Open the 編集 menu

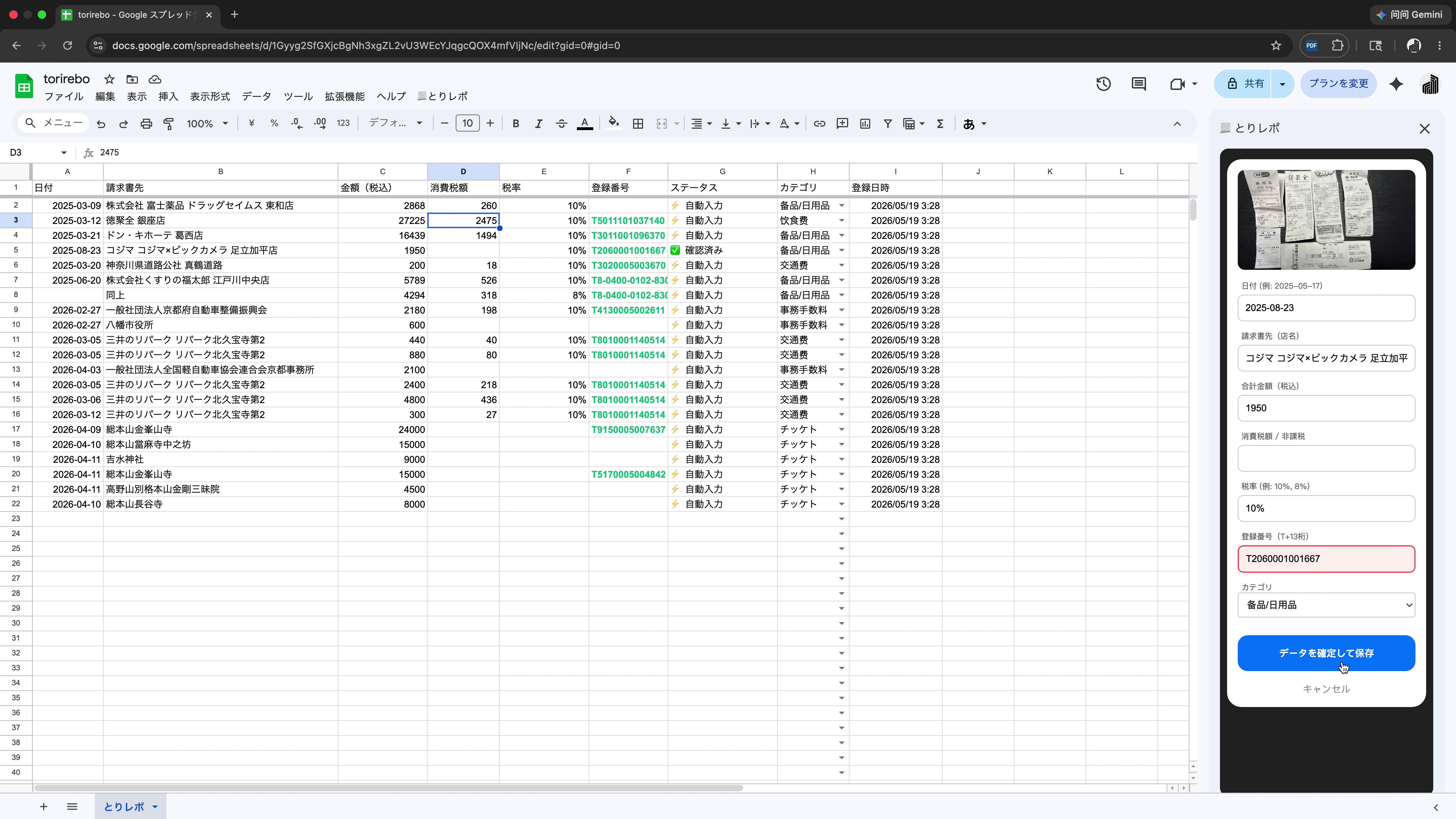[x=105, y=97]
